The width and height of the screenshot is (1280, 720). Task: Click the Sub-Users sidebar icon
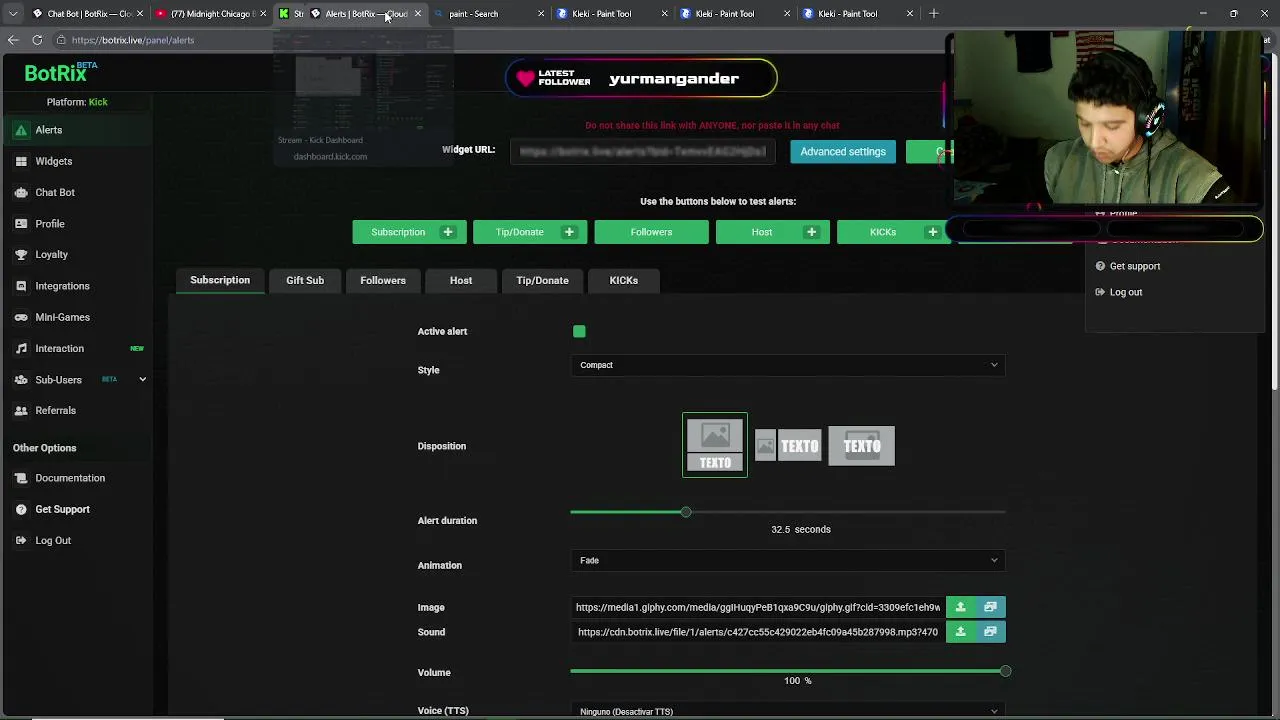(x=21, y=380)
